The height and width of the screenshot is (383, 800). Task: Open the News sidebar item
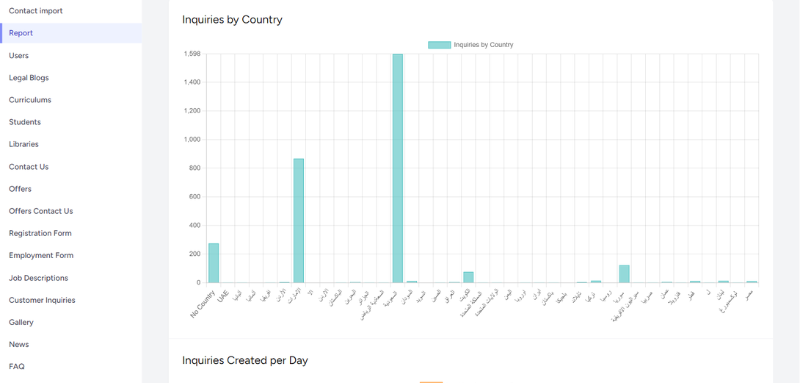click(19, 344)
